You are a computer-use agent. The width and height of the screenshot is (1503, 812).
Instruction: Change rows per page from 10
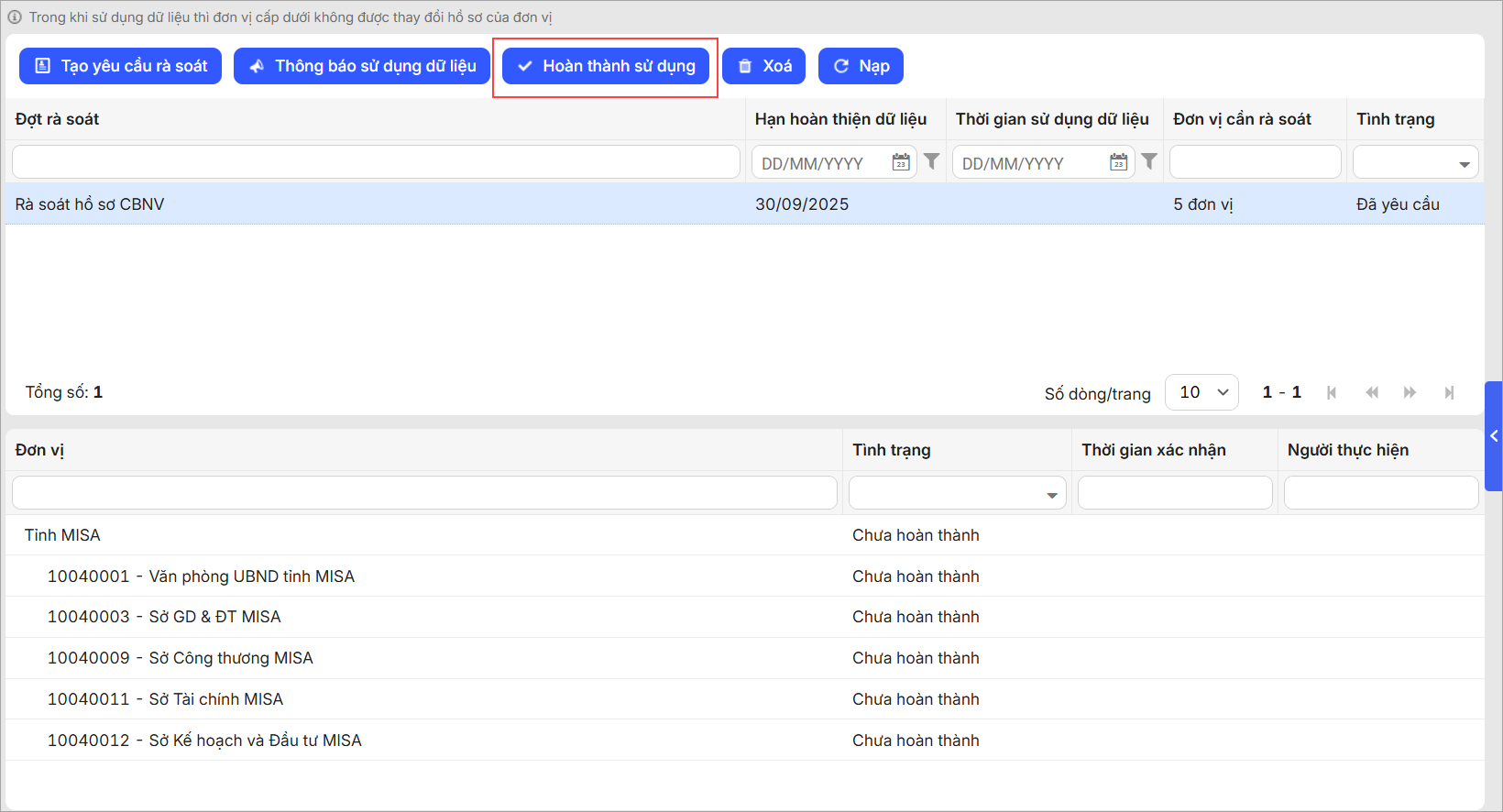[1201, 392]
